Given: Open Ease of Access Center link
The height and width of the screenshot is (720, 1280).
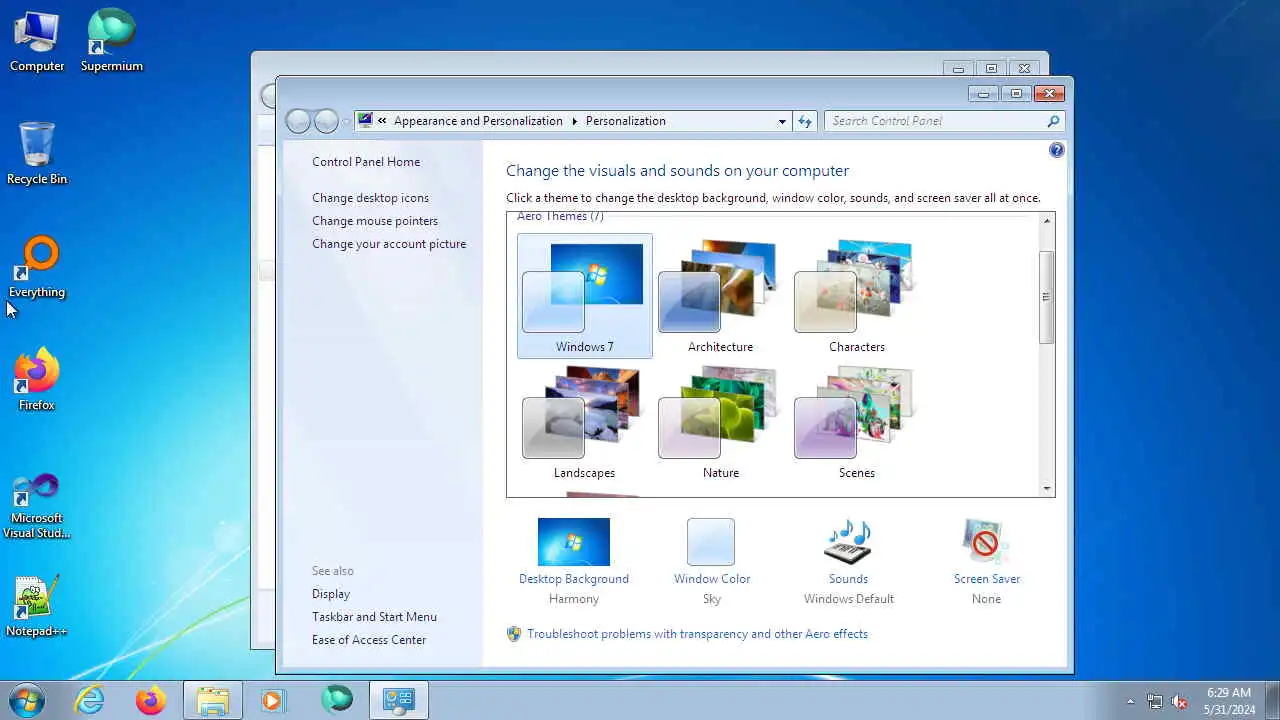Looking at the screenshot, I should coord(369,640).
